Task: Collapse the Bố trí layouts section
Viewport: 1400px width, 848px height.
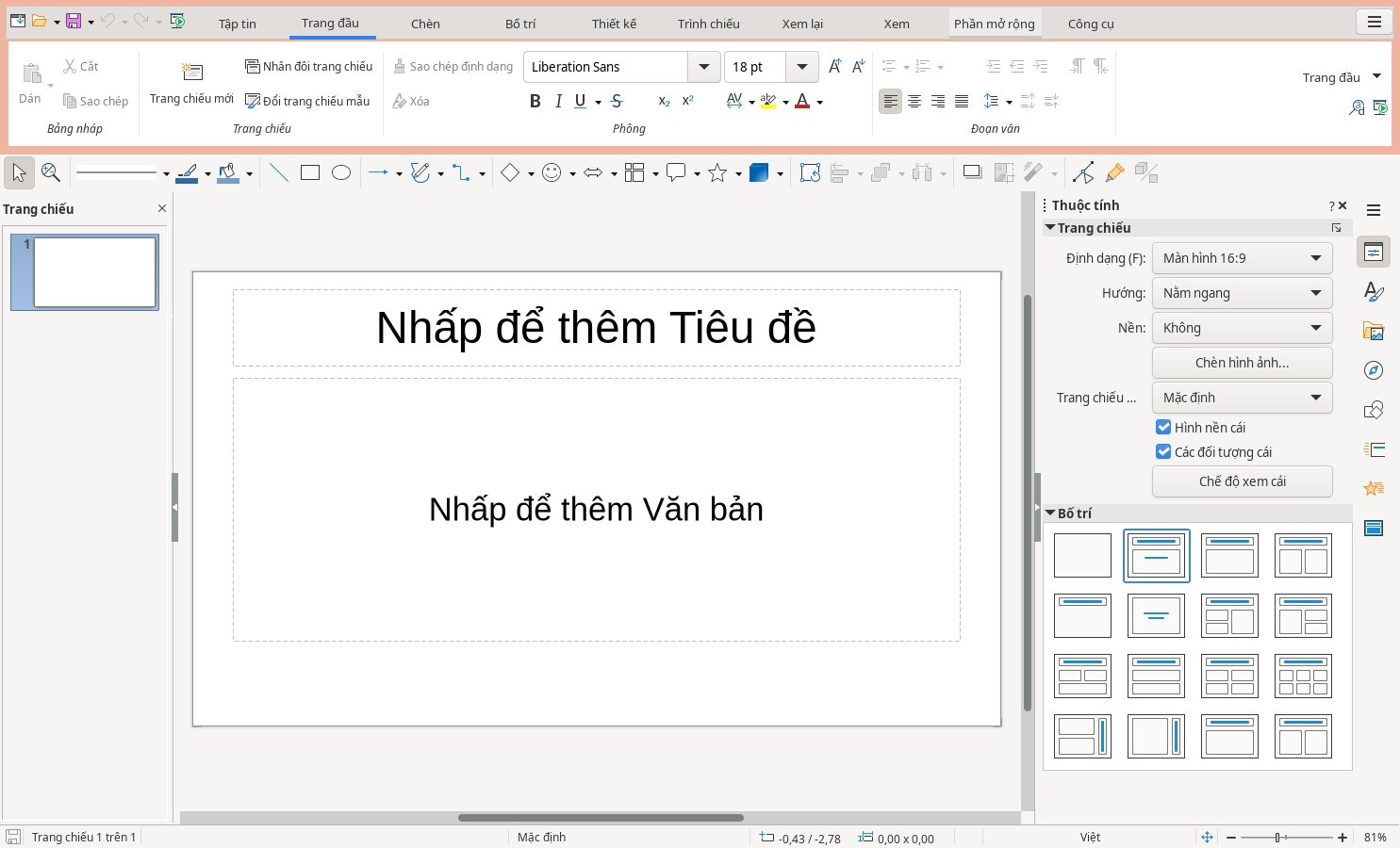Action: [1049, 514]
